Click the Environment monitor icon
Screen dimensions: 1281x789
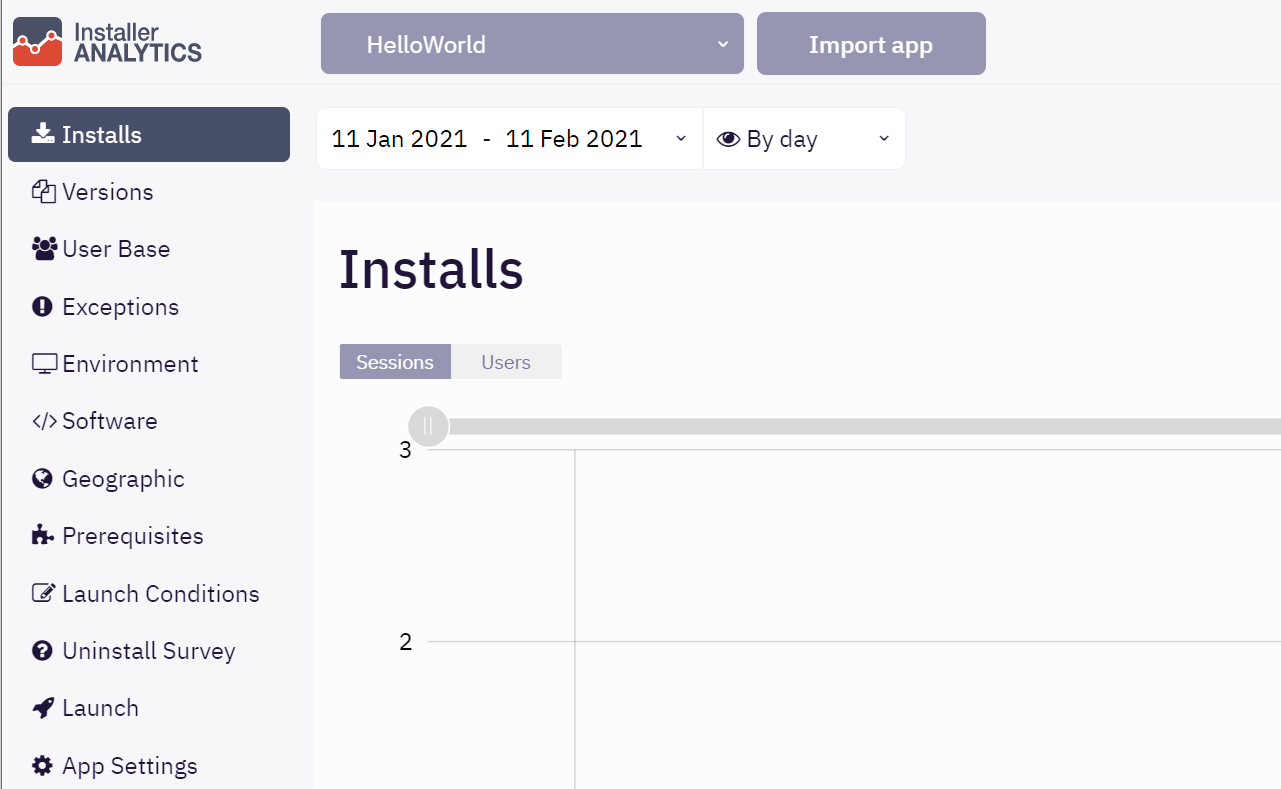click(x=44, y=364)
